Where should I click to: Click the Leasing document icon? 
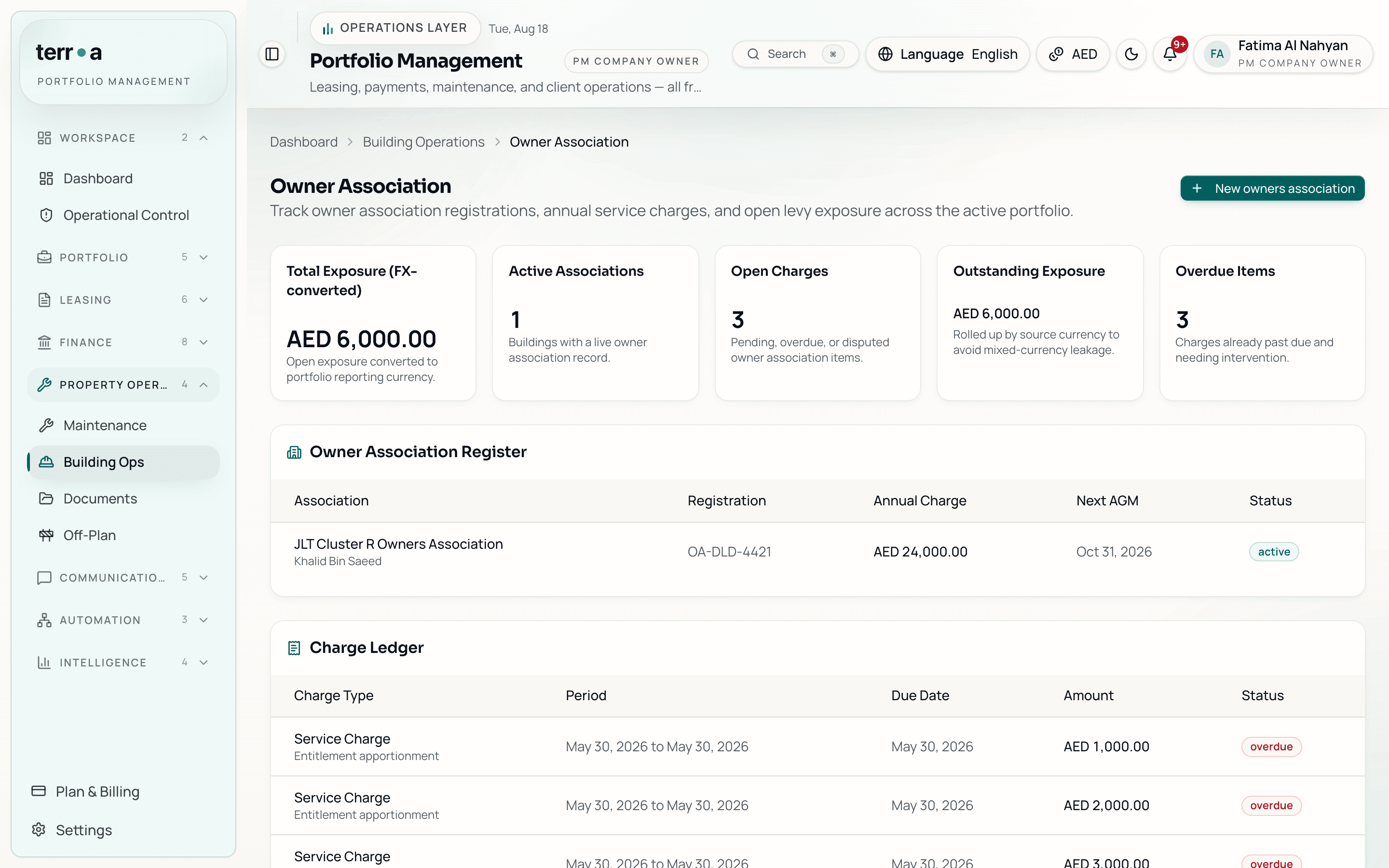coord(44,299)
